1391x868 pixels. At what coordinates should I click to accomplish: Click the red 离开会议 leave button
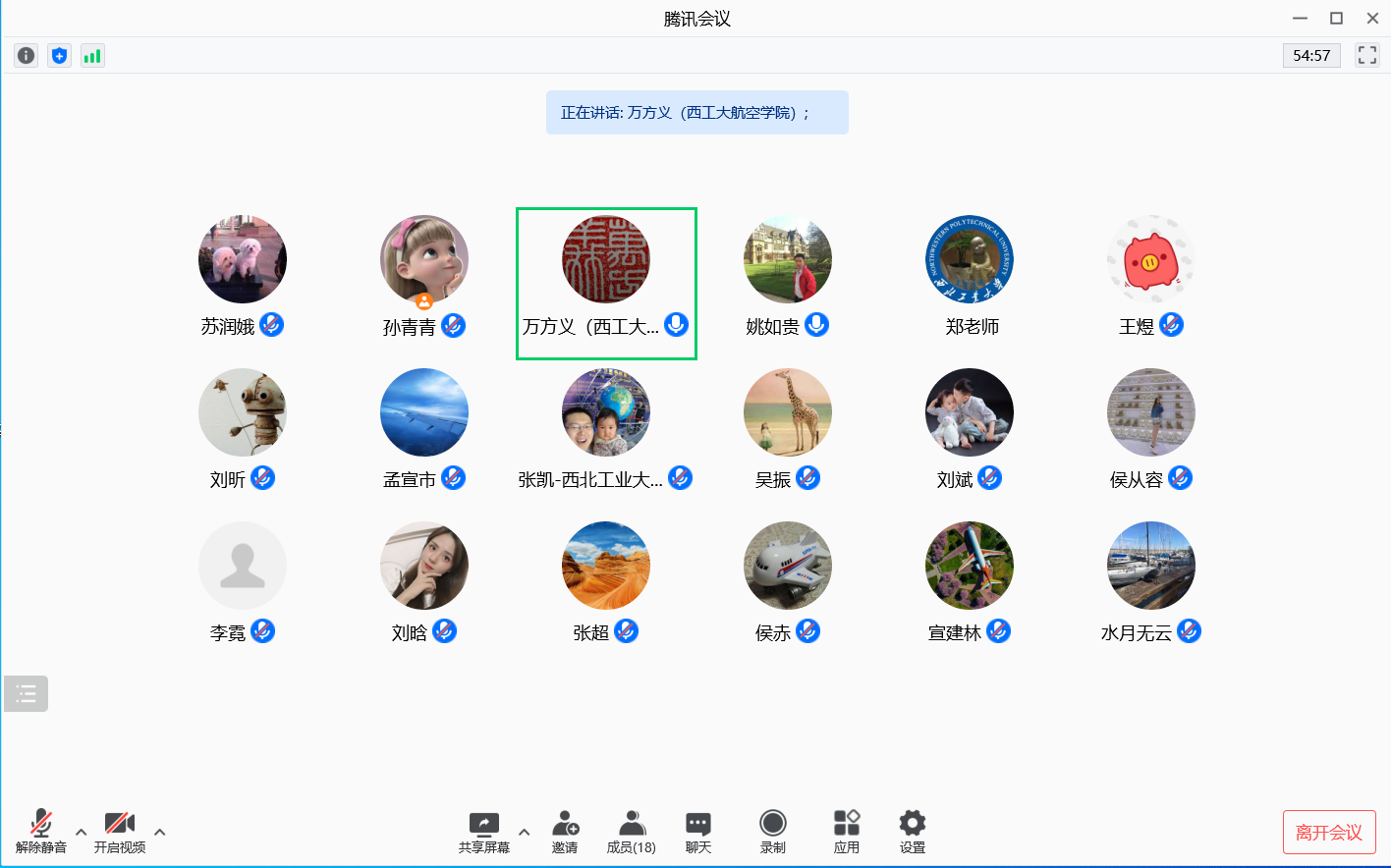pyautogui.click(x=1328, y=833)
